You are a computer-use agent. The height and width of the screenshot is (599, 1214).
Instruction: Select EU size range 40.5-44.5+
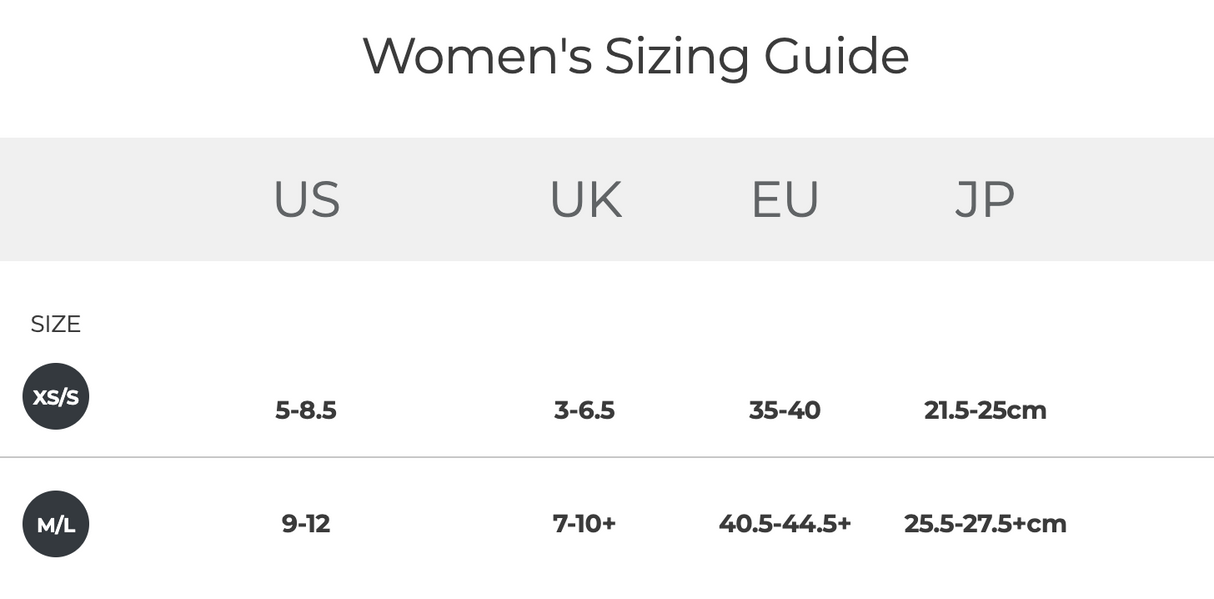point(785,523)
